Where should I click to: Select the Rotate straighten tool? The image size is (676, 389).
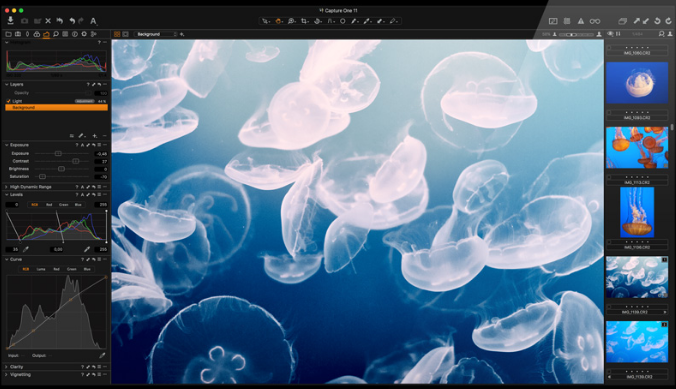click(x=318, y=21)
